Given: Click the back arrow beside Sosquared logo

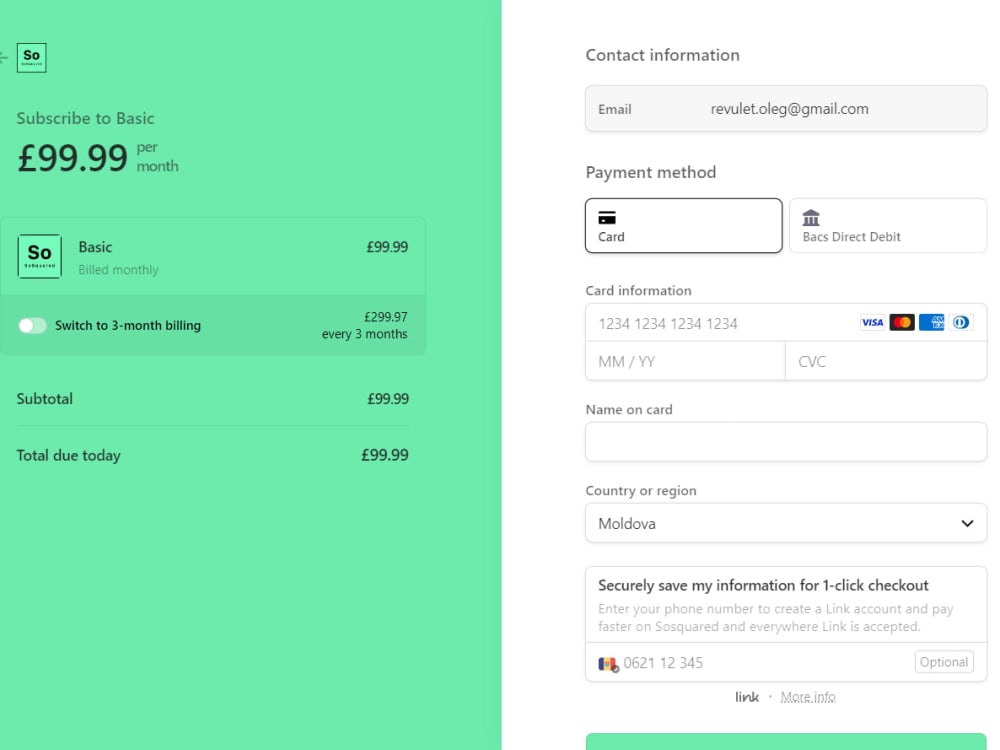Looking at the screenshot, I should [3, 58].
